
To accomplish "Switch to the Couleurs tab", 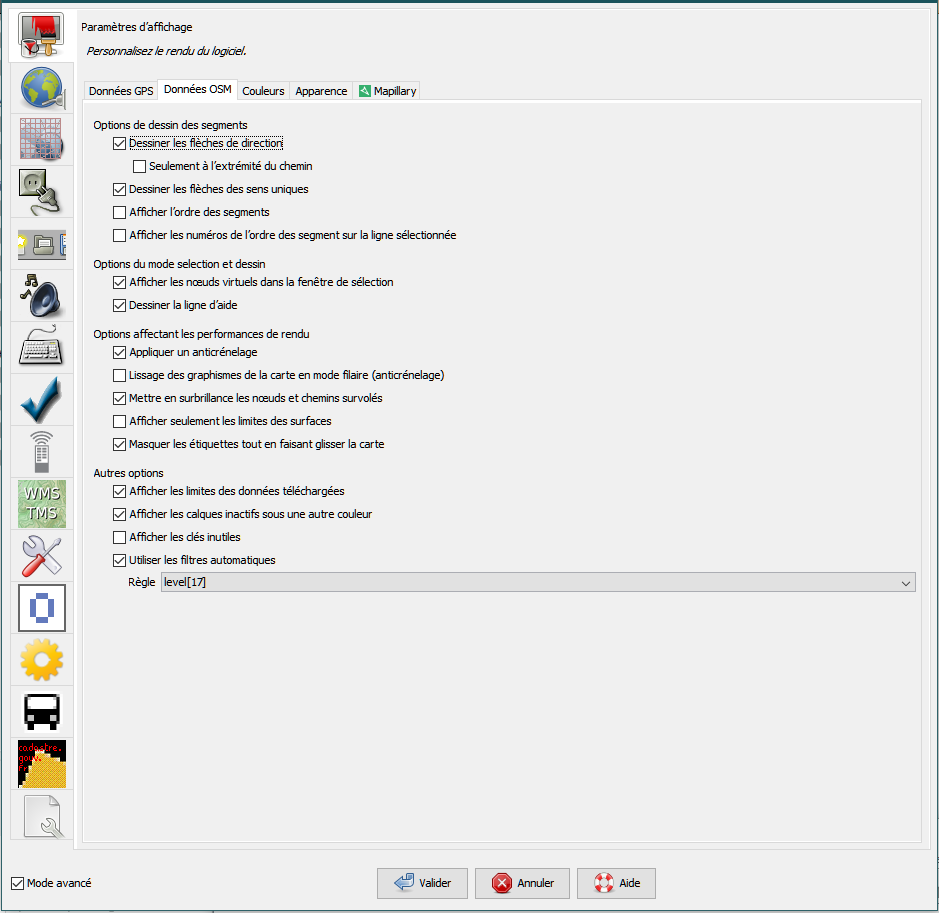I will coord(263,91).
